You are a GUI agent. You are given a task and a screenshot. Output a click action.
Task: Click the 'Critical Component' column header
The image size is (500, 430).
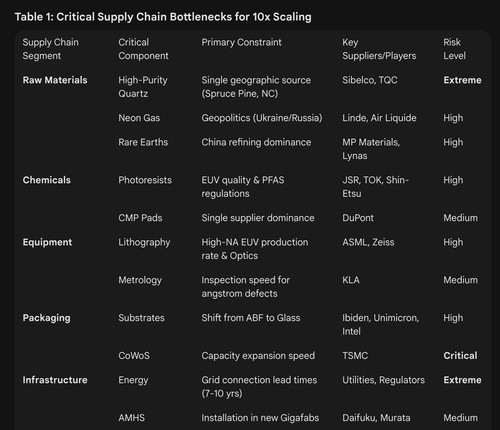click(x=143, y=49)
